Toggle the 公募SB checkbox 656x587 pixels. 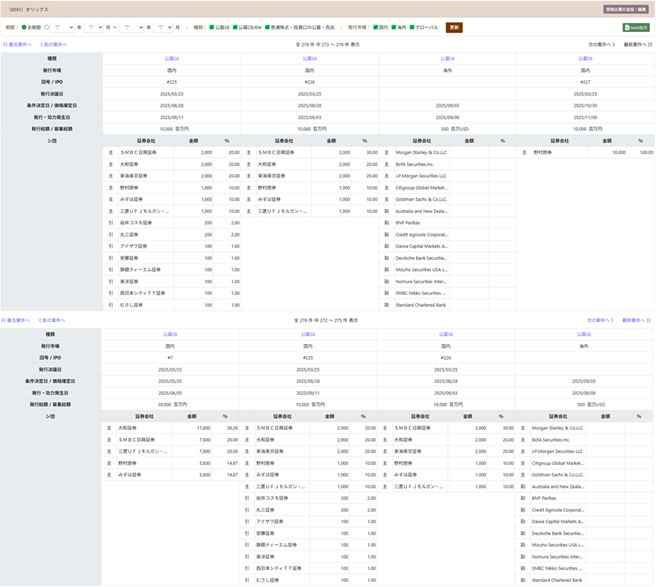click(210, 27)
